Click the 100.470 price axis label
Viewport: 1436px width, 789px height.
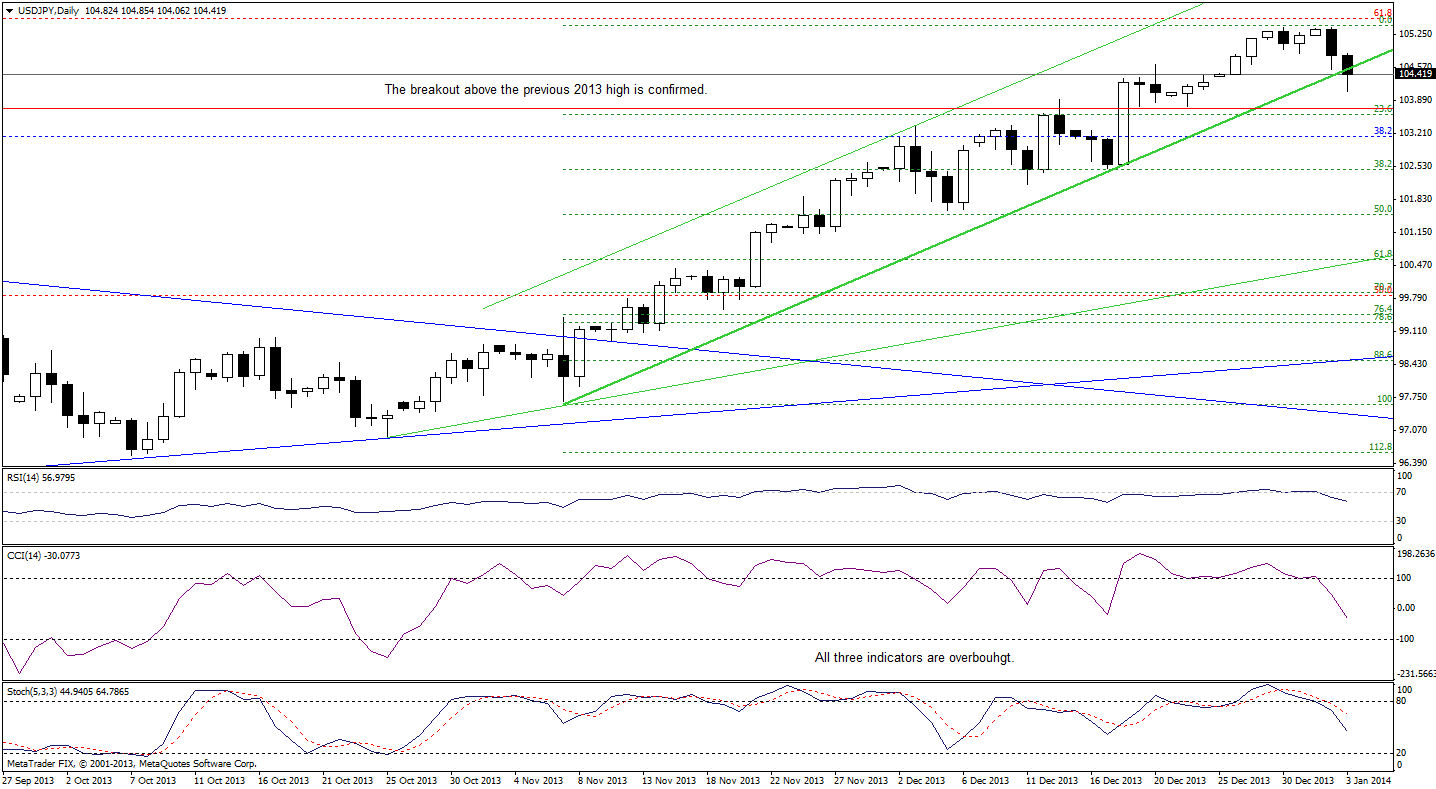point(1414,264)
